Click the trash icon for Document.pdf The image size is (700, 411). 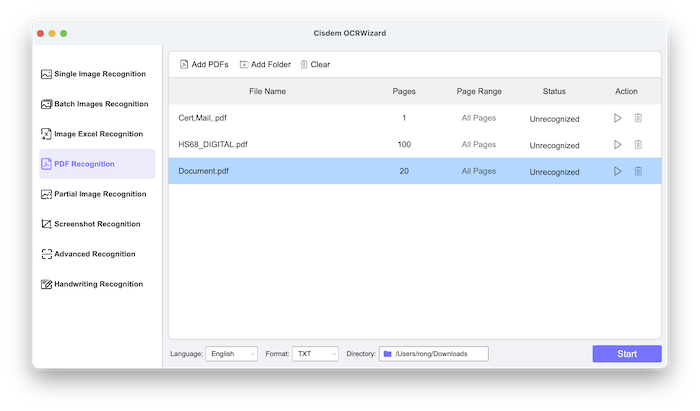pos(638,171)
